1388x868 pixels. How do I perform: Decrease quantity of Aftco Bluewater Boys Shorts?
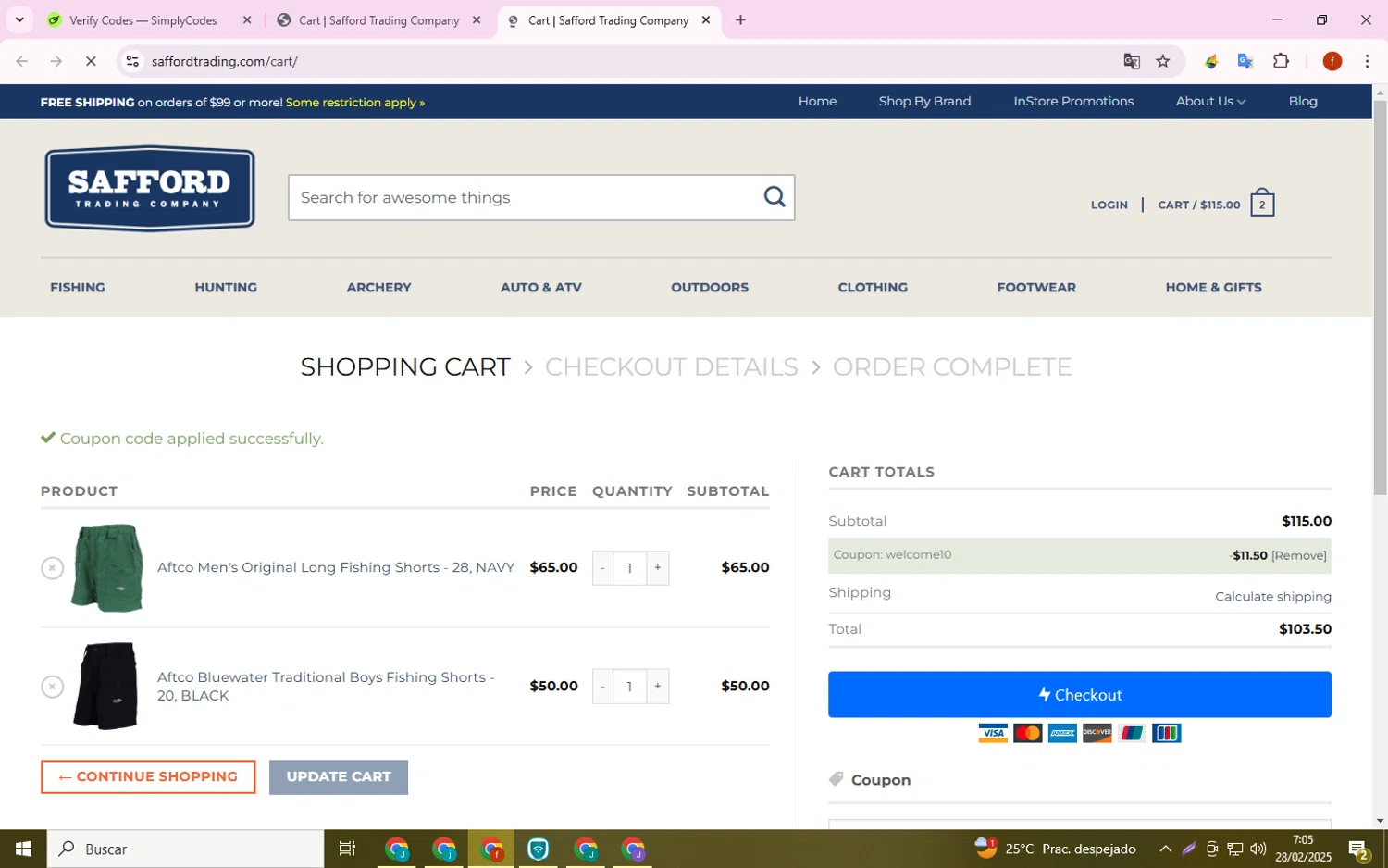click(x=602, y=687)
